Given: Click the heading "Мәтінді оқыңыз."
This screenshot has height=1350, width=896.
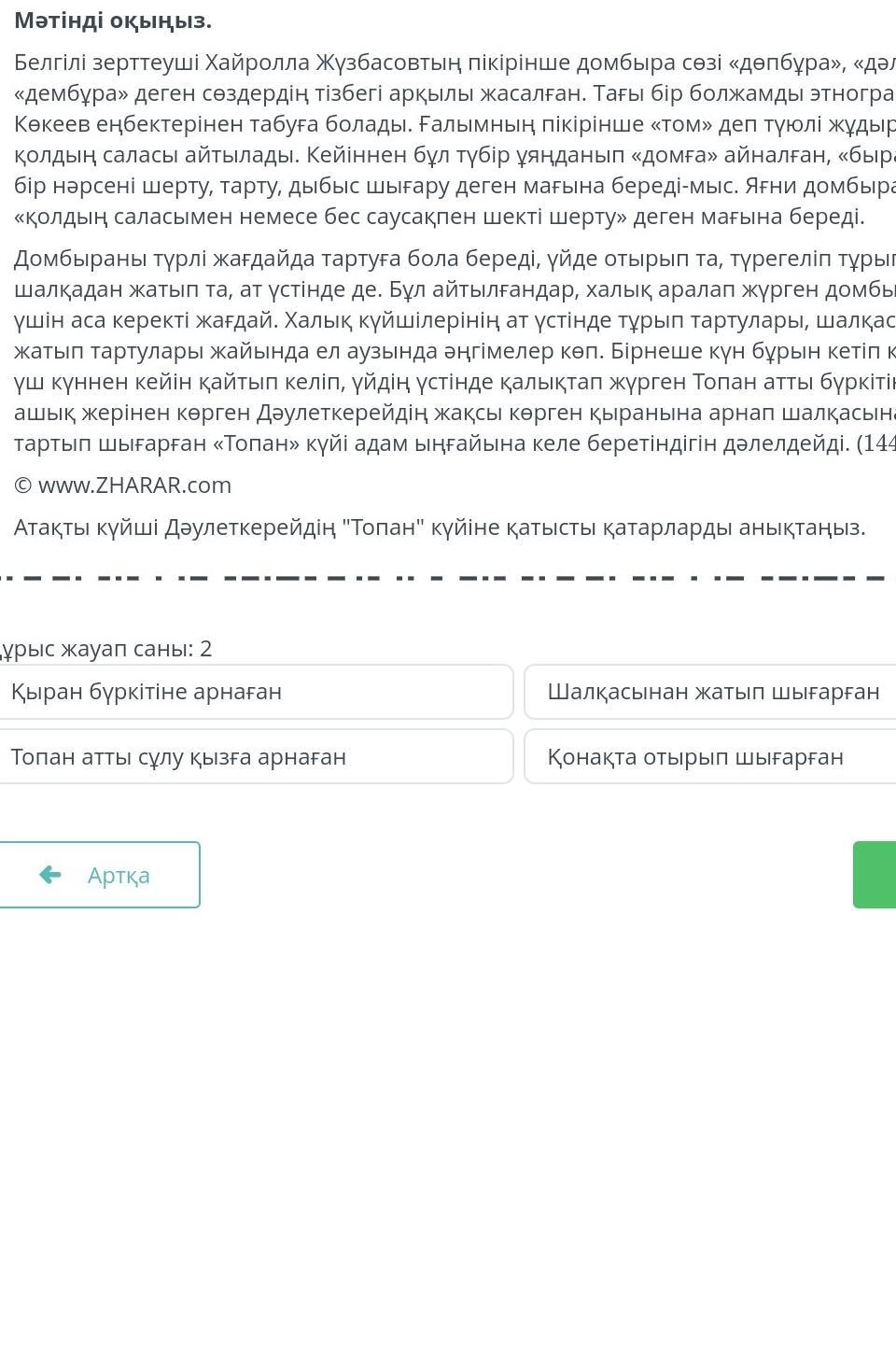Looking at the screenshot, I should (113, 21).
